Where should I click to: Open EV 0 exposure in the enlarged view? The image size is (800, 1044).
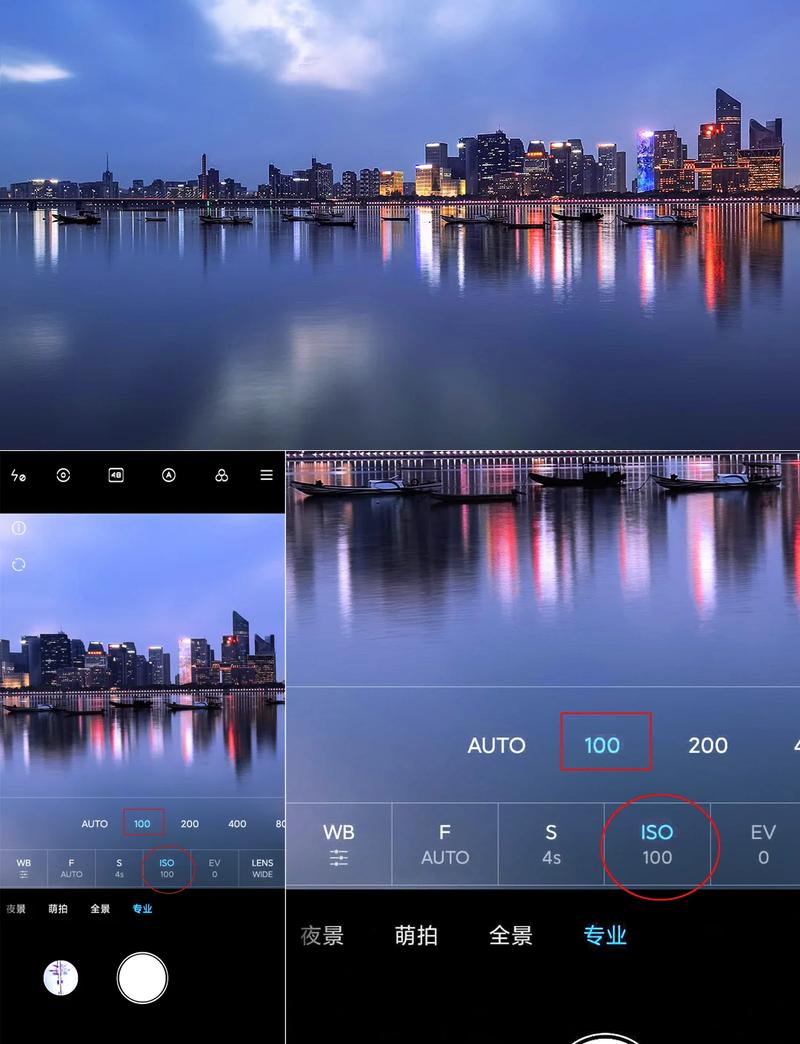click(x=763, y=844)
